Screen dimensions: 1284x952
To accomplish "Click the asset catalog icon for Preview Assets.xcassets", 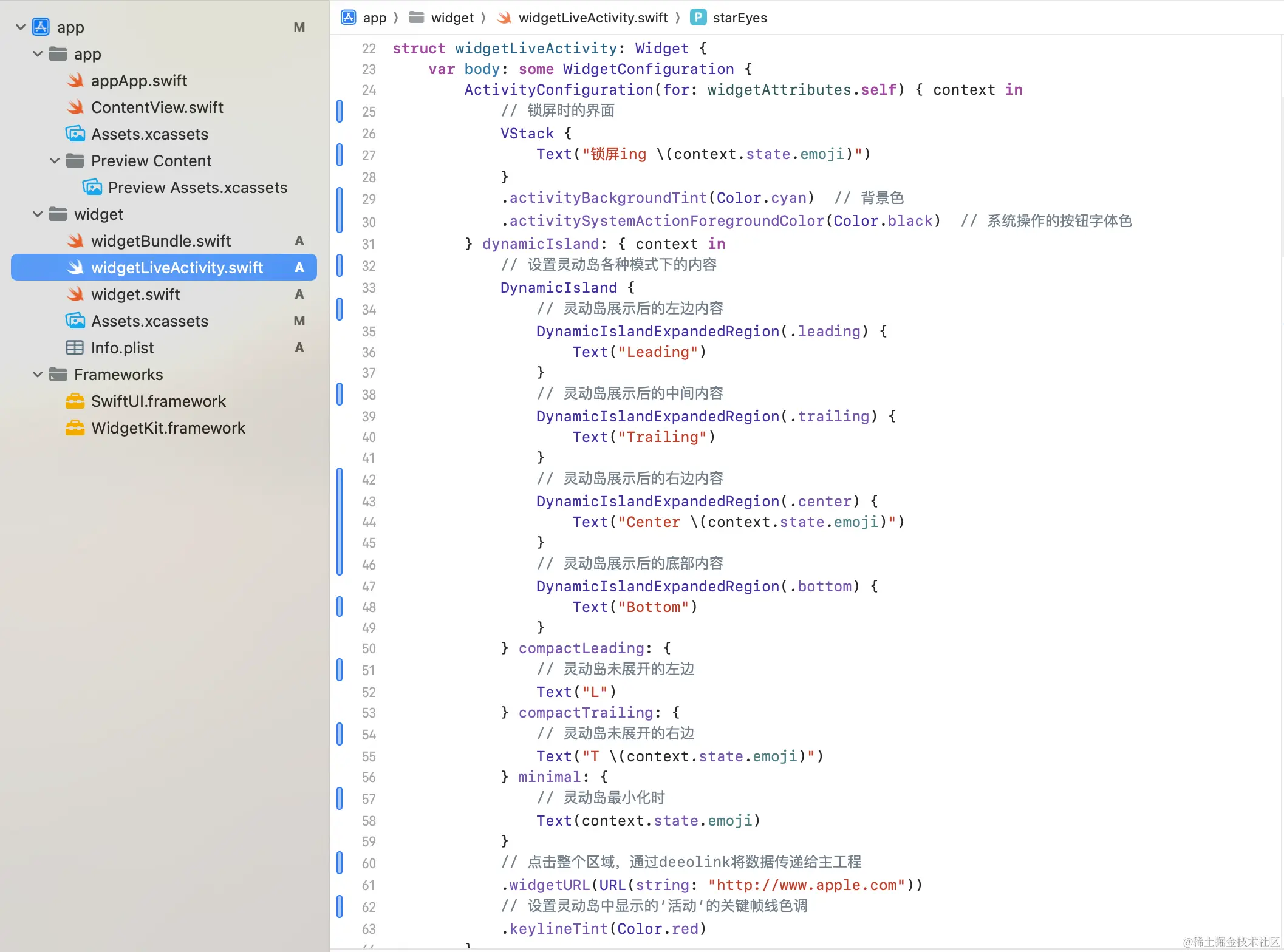I will pyautogui.click(x=92, y=188).
